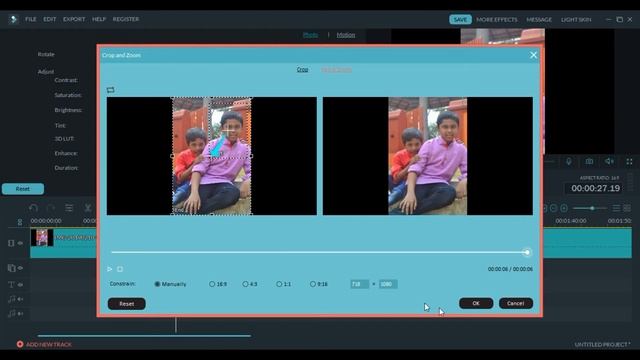Click the microphone voiceover icon
Image resolution: width=640 pixels, height=360 pixels.
[569, 162]
